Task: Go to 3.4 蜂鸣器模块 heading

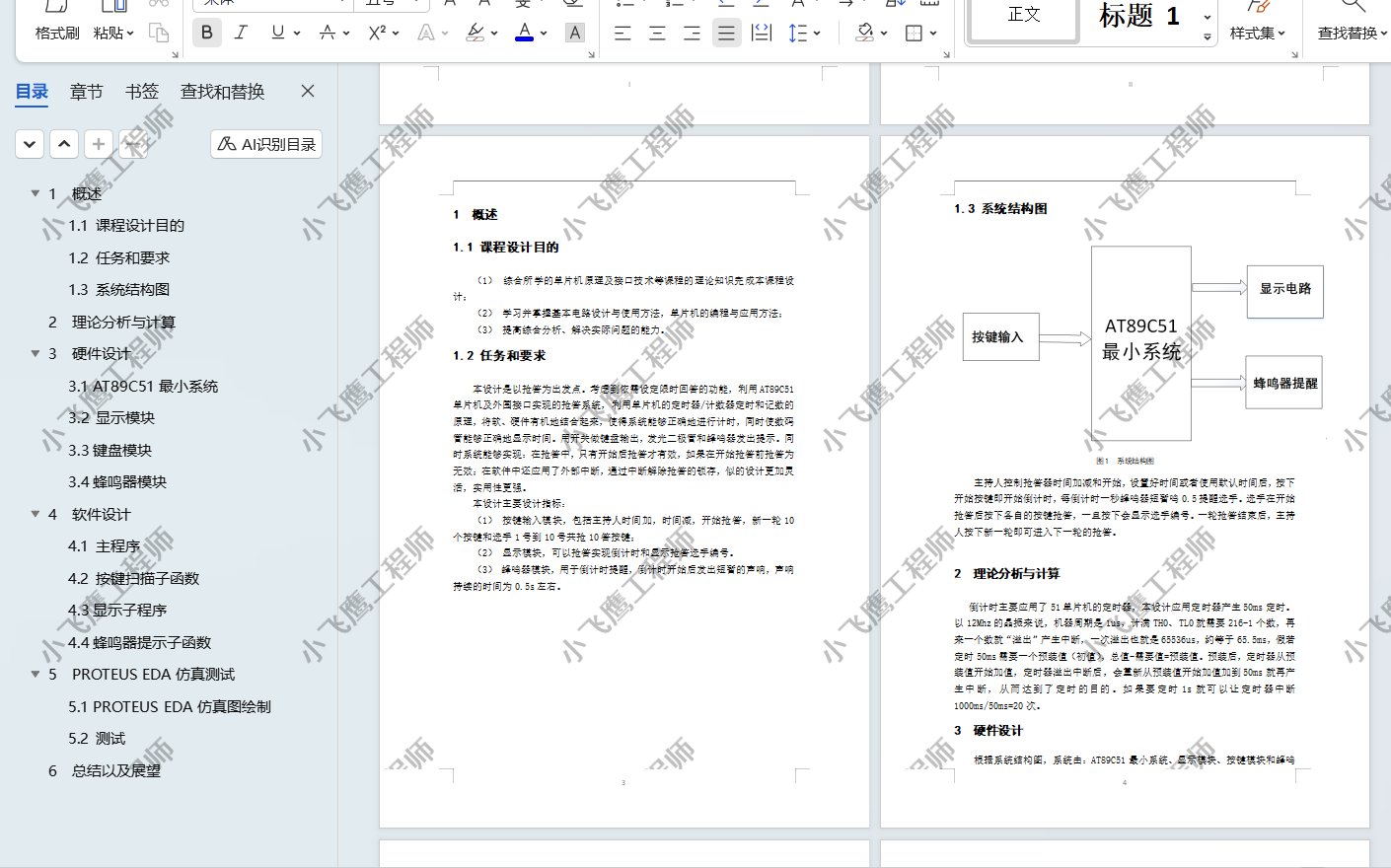Action: pos(117,482)
